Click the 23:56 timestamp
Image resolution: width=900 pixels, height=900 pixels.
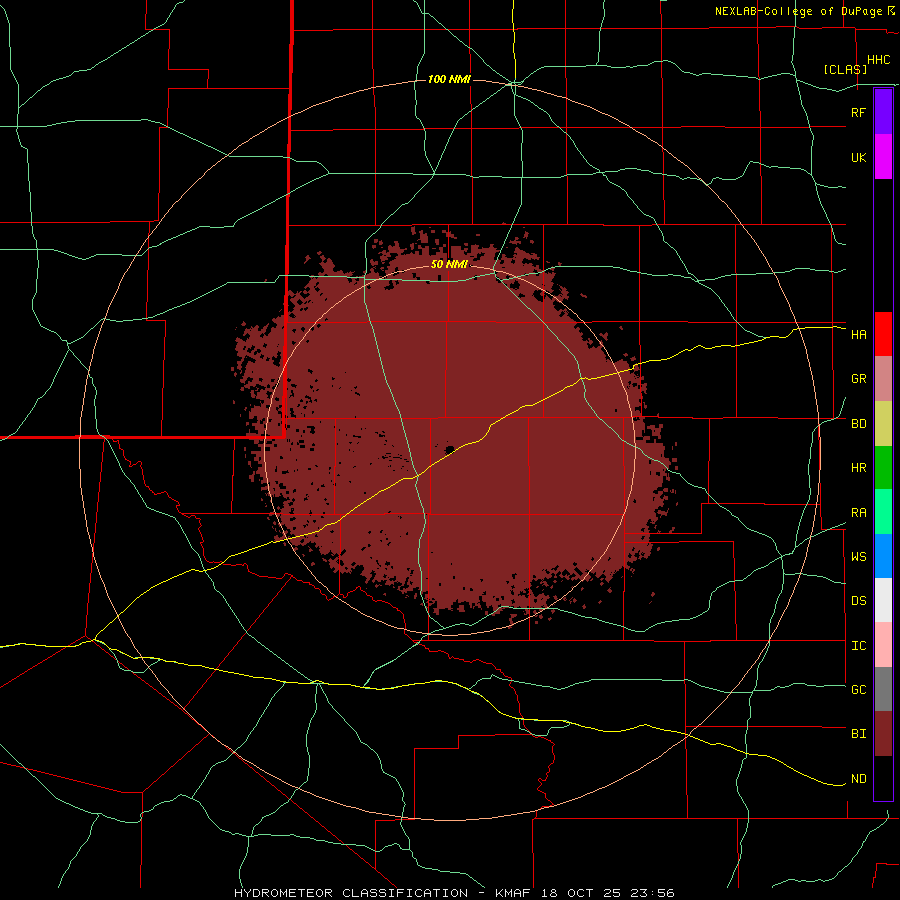pyautogui.click(x=651, y=893)
